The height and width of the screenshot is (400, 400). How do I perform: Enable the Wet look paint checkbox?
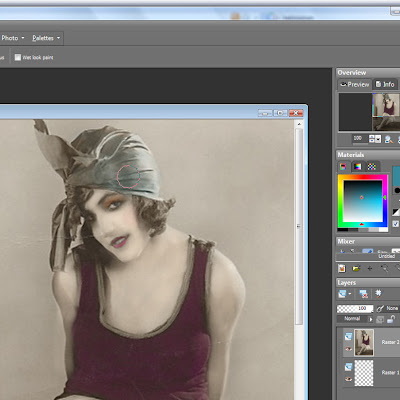click(18, 57)
